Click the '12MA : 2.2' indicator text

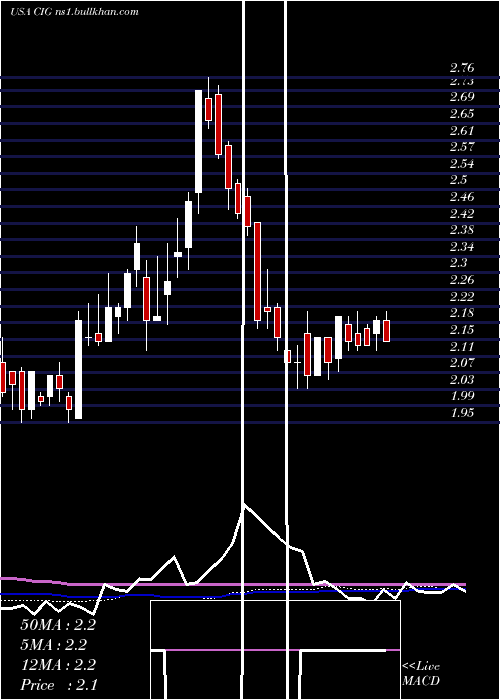(58, 665)
